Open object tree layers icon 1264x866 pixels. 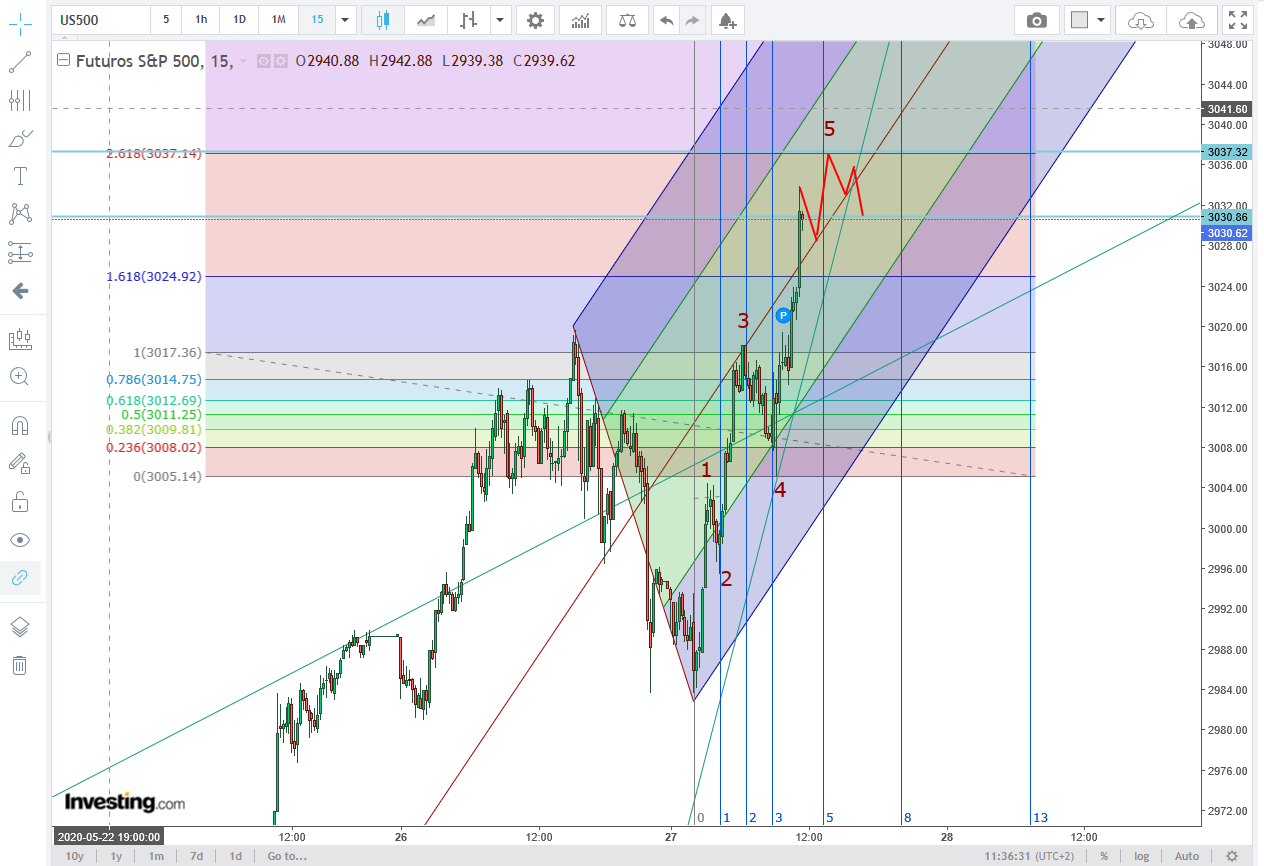(20, 627)
